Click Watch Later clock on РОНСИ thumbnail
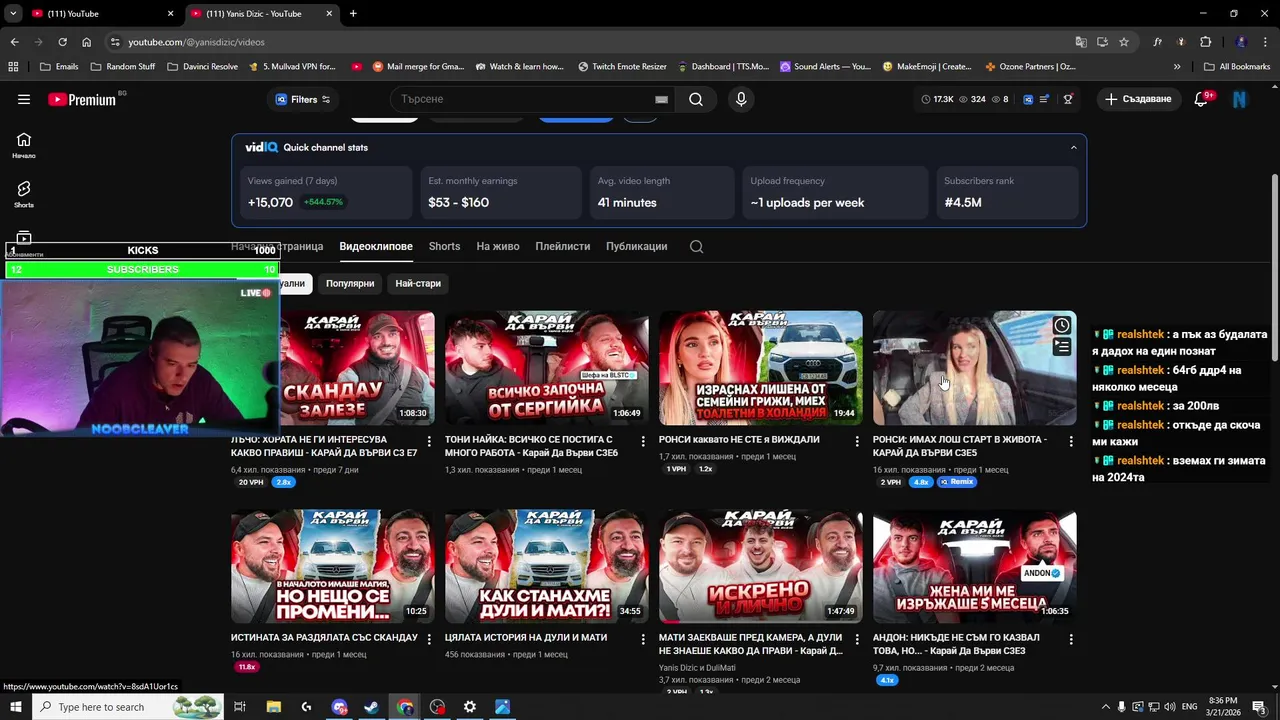This screenshot has width=1280, height=720. 1062,325
